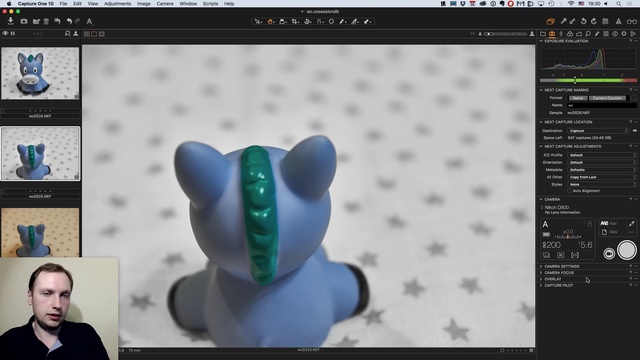Viewport: 640px width, 360px height.
Task: Open the ICC Profile dropdown
Action: point(602,155)
